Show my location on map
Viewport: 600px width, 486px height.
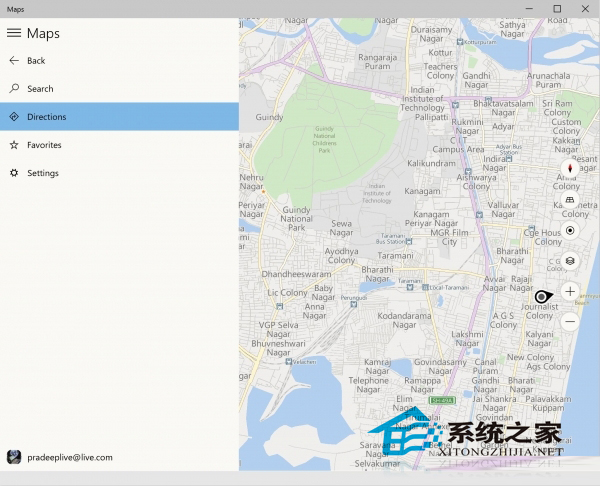click(x=570, y=230)
